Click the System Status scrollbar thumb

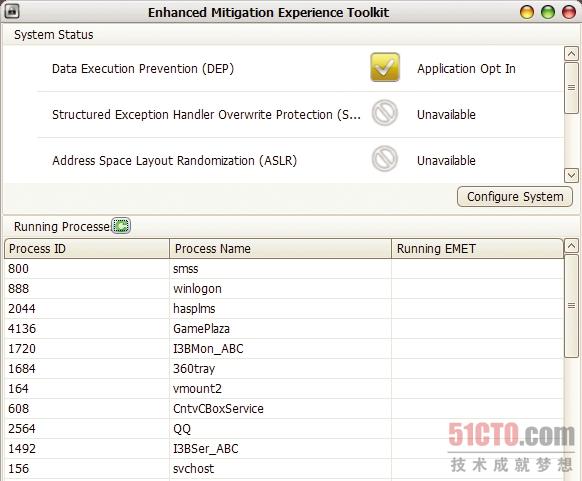[x=571, y=88]
